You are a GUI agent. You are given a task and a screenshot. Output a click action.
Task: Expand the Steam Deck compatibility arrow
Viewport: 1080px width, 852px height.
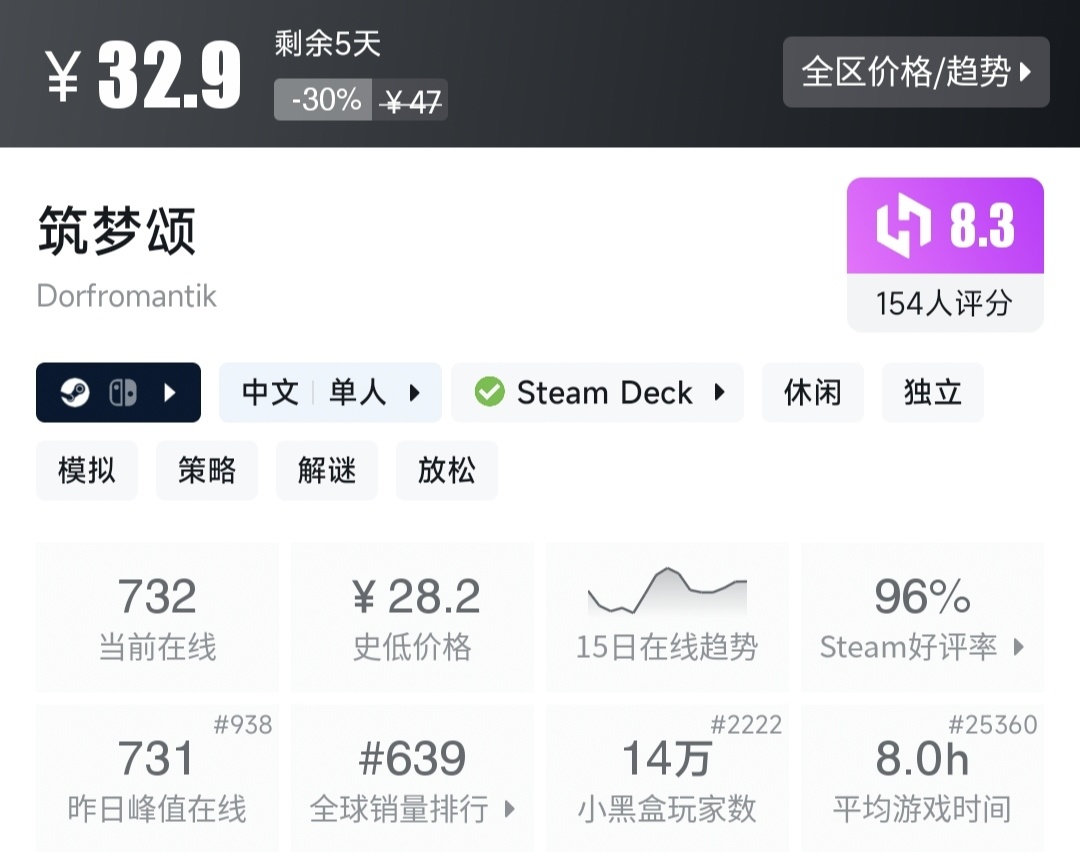[720, 392]
